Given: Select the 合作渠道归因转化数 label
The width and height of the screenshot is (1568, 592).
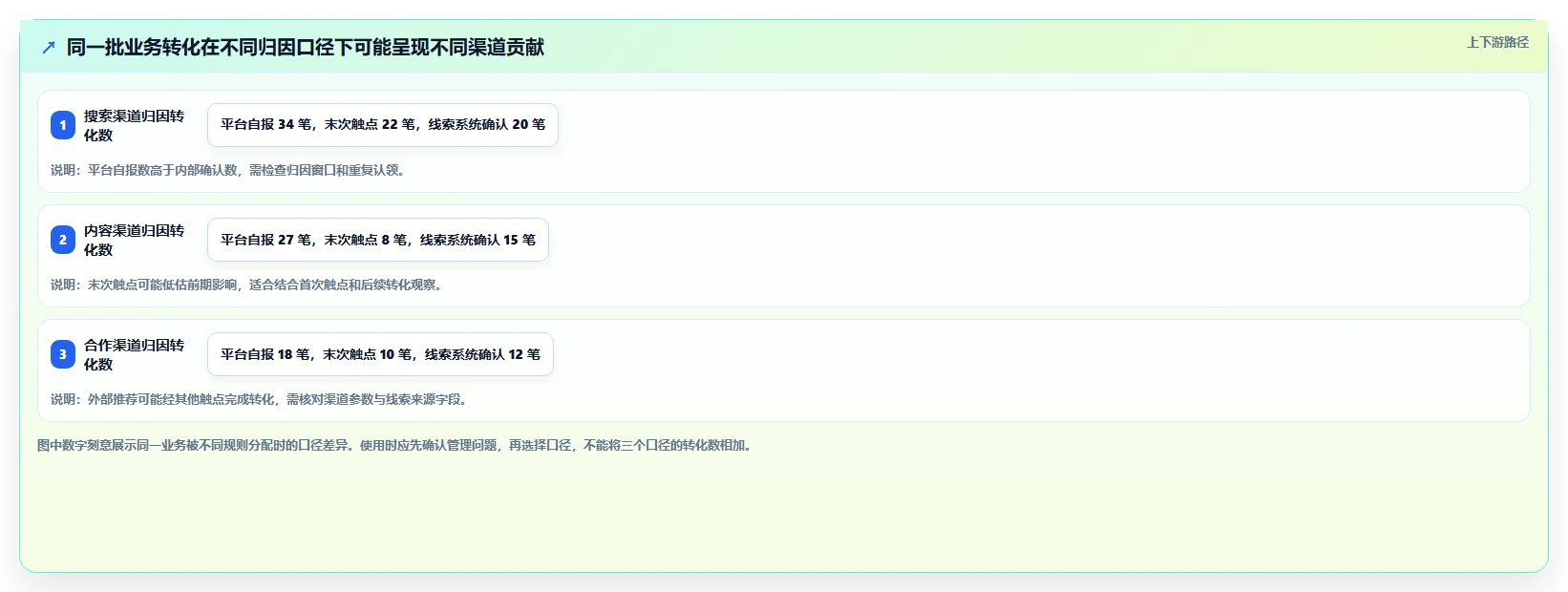Looking at the screenshot, I should click(x=134, y=354).
